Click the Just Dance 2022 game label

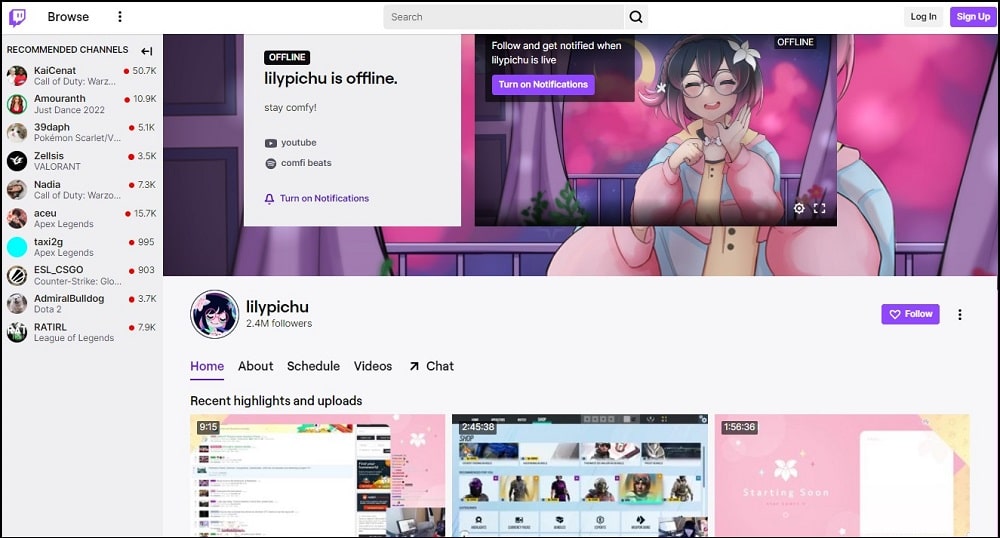(x=69, y=110)
